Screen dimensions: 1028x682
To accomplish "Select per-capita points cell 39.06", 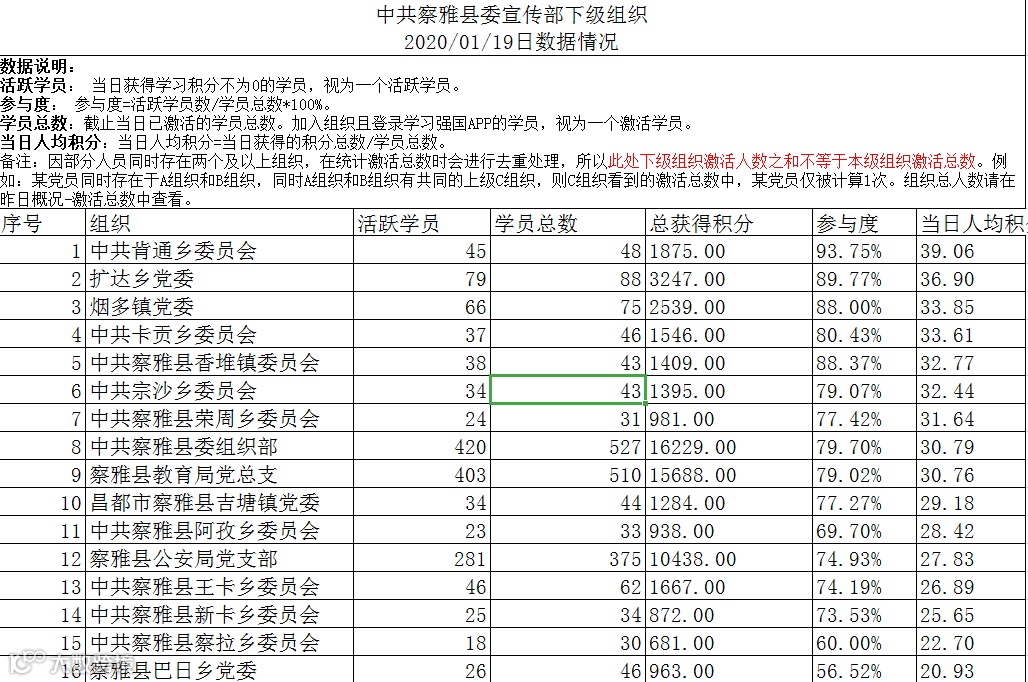I will point(972,251).
